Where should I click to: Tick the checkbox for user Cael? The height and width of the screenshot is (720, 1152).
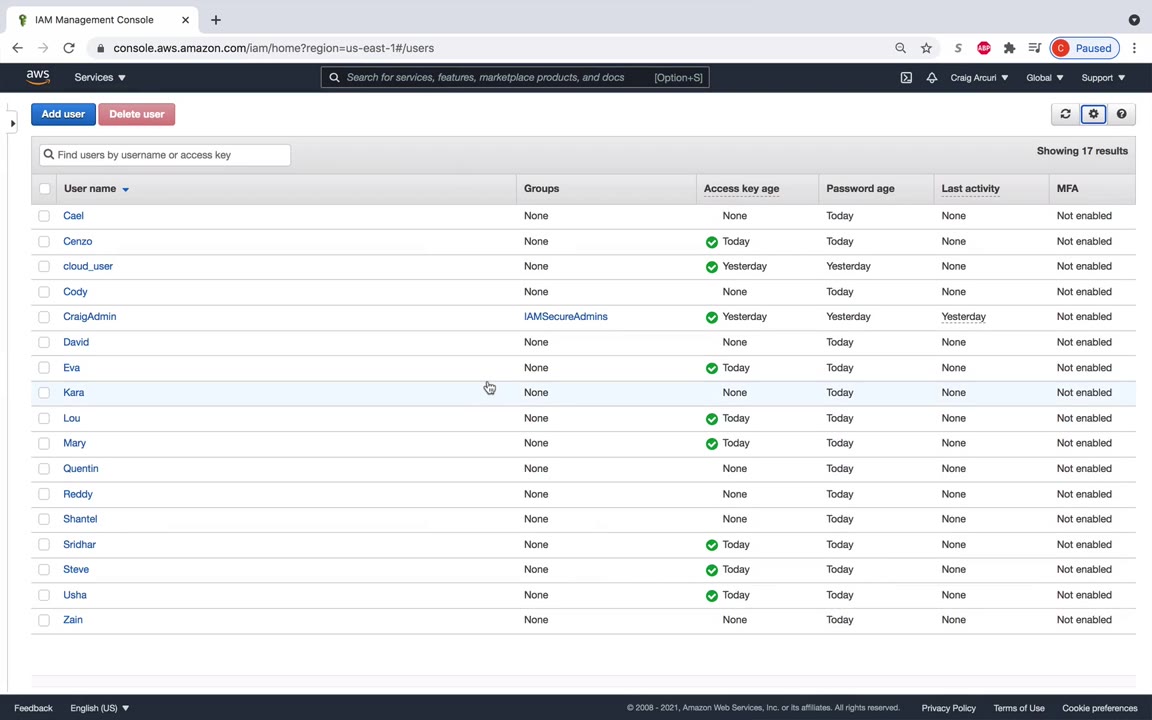pyautogui.click(x=44, y=216)
